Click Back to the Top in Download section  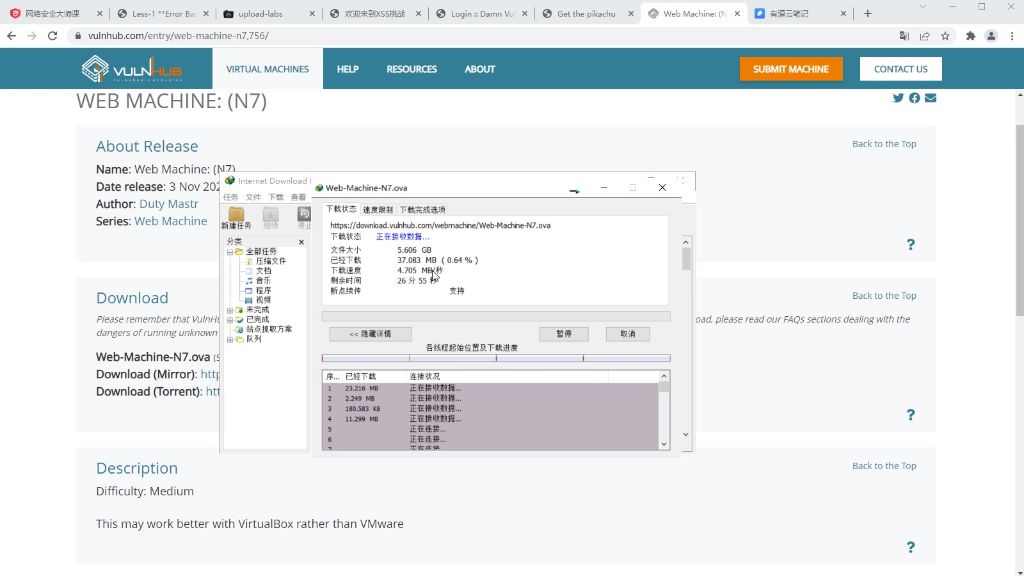[884, 296]
